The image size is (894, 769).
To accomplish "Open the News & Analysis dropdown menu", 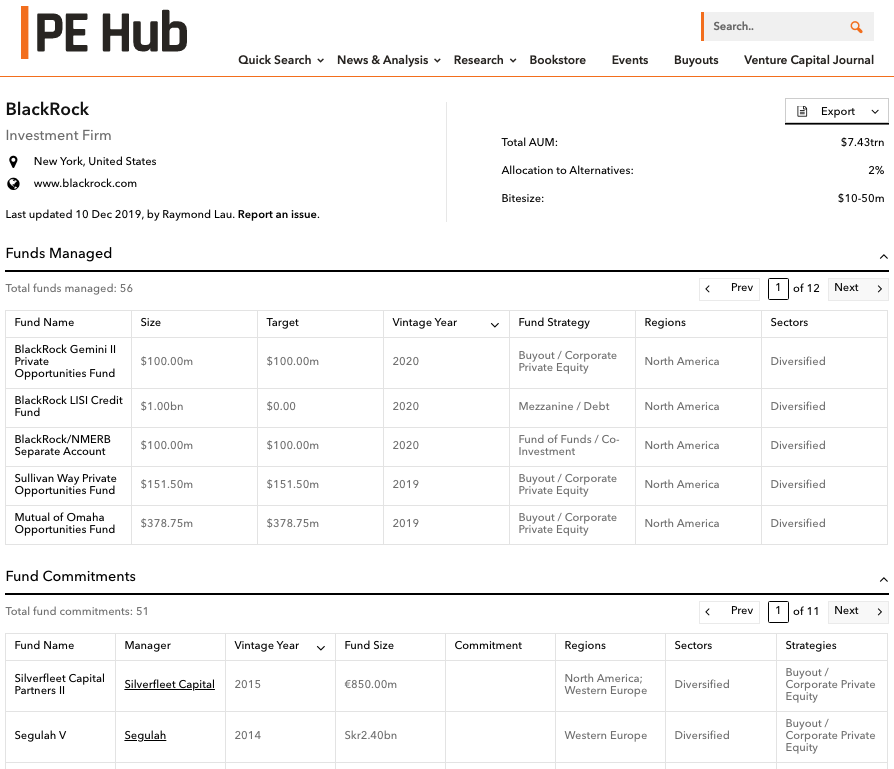I will (x=389, y=60).
